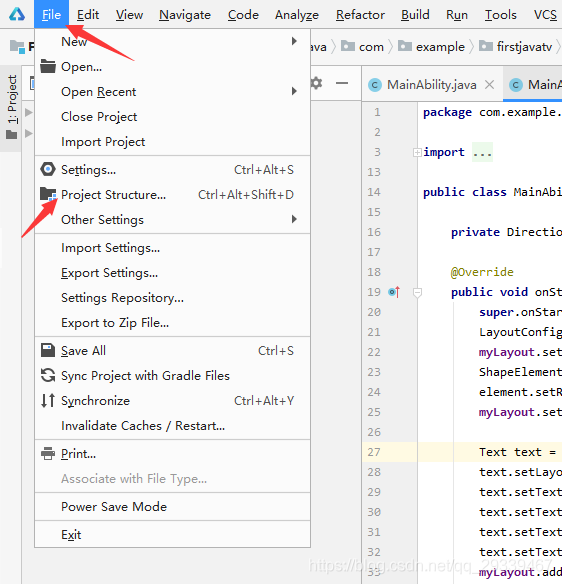Open the Refactor menu

click(360, 15)
